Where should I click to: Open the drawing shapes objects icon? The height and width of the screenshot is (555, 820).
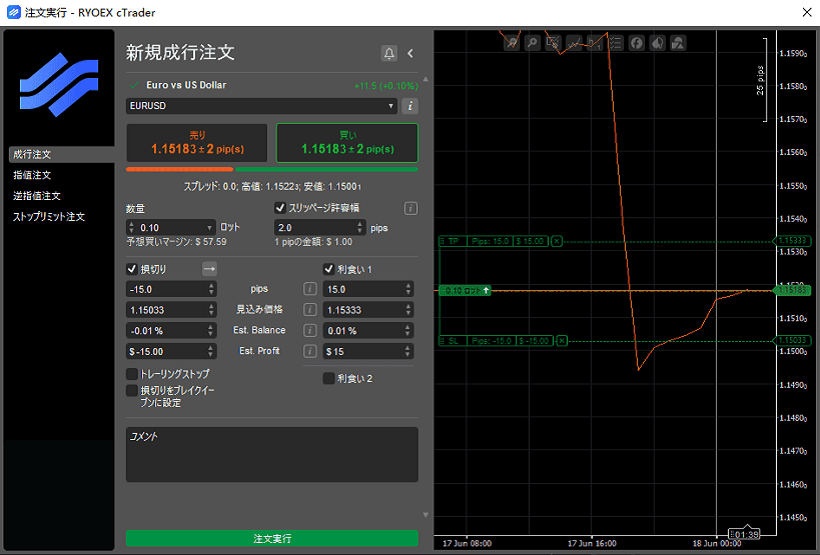tap(678, 43)
